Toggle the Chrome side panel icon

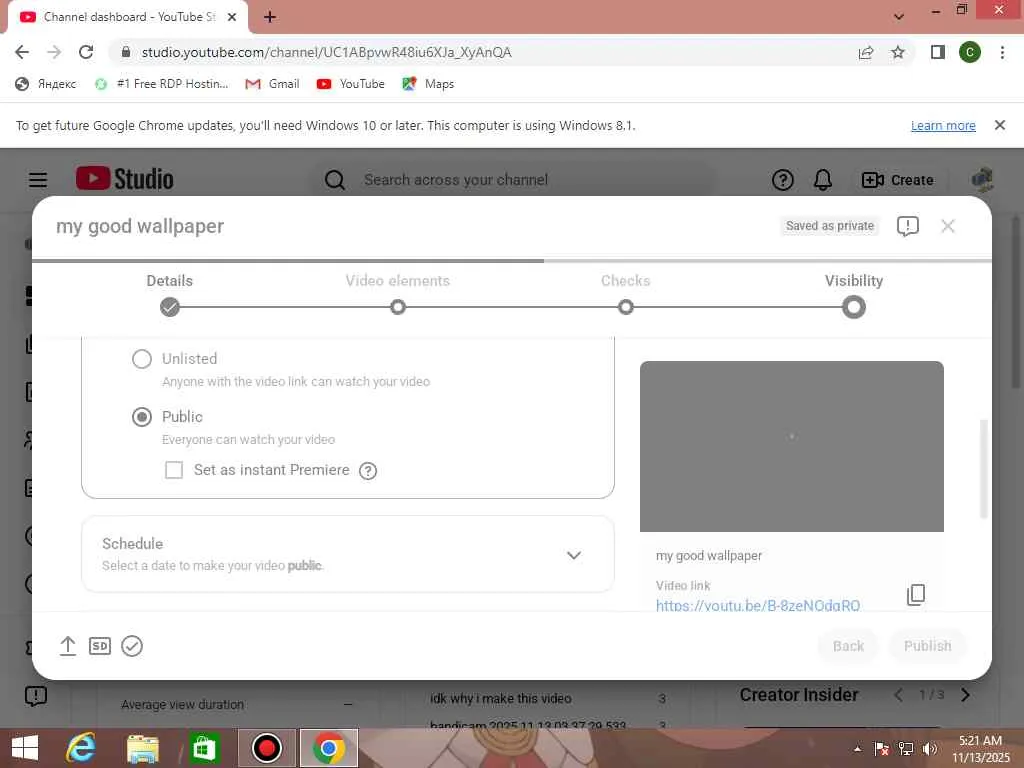938,52
